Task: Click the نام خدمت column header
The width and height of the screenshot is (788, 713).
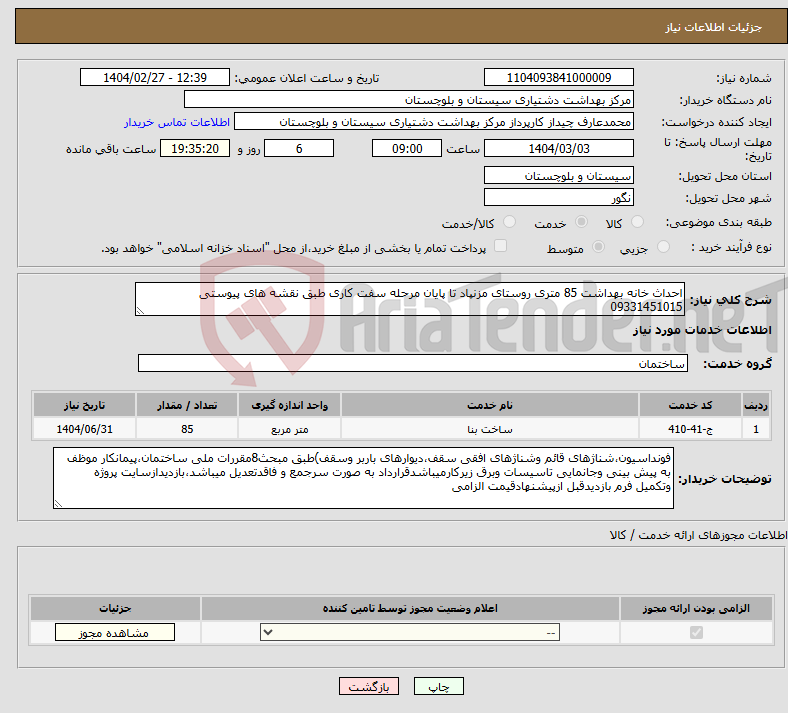Action: click(x=489, y=405)
